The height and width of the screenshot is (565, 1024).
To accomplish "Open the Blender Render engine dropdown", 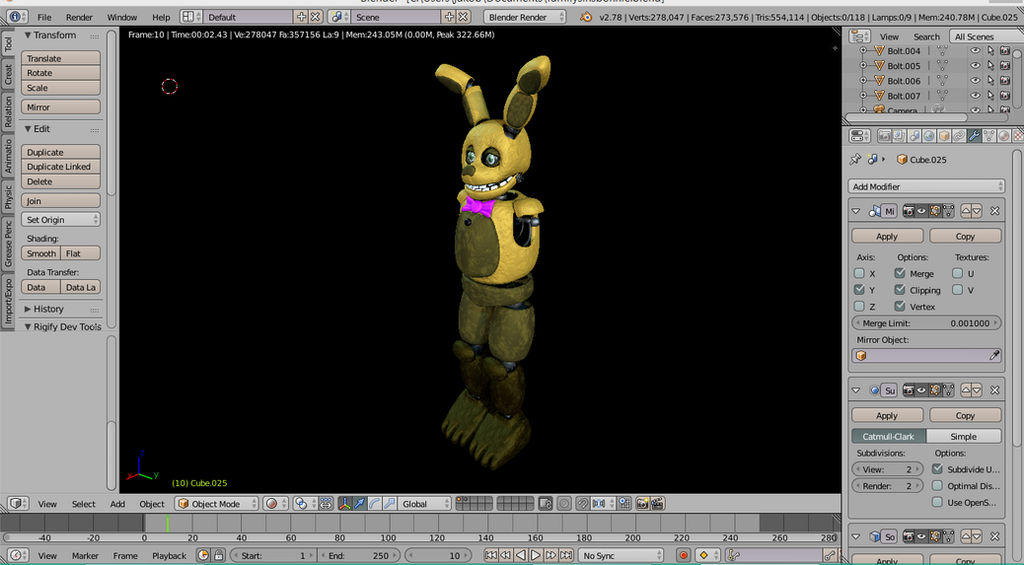I will pos(525,17).
